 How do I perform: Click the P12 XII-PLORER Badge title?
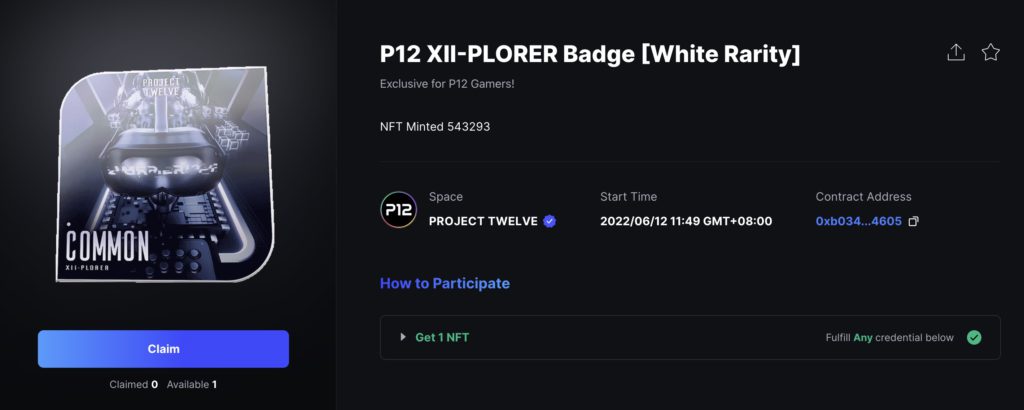click(x=590, y=54)
